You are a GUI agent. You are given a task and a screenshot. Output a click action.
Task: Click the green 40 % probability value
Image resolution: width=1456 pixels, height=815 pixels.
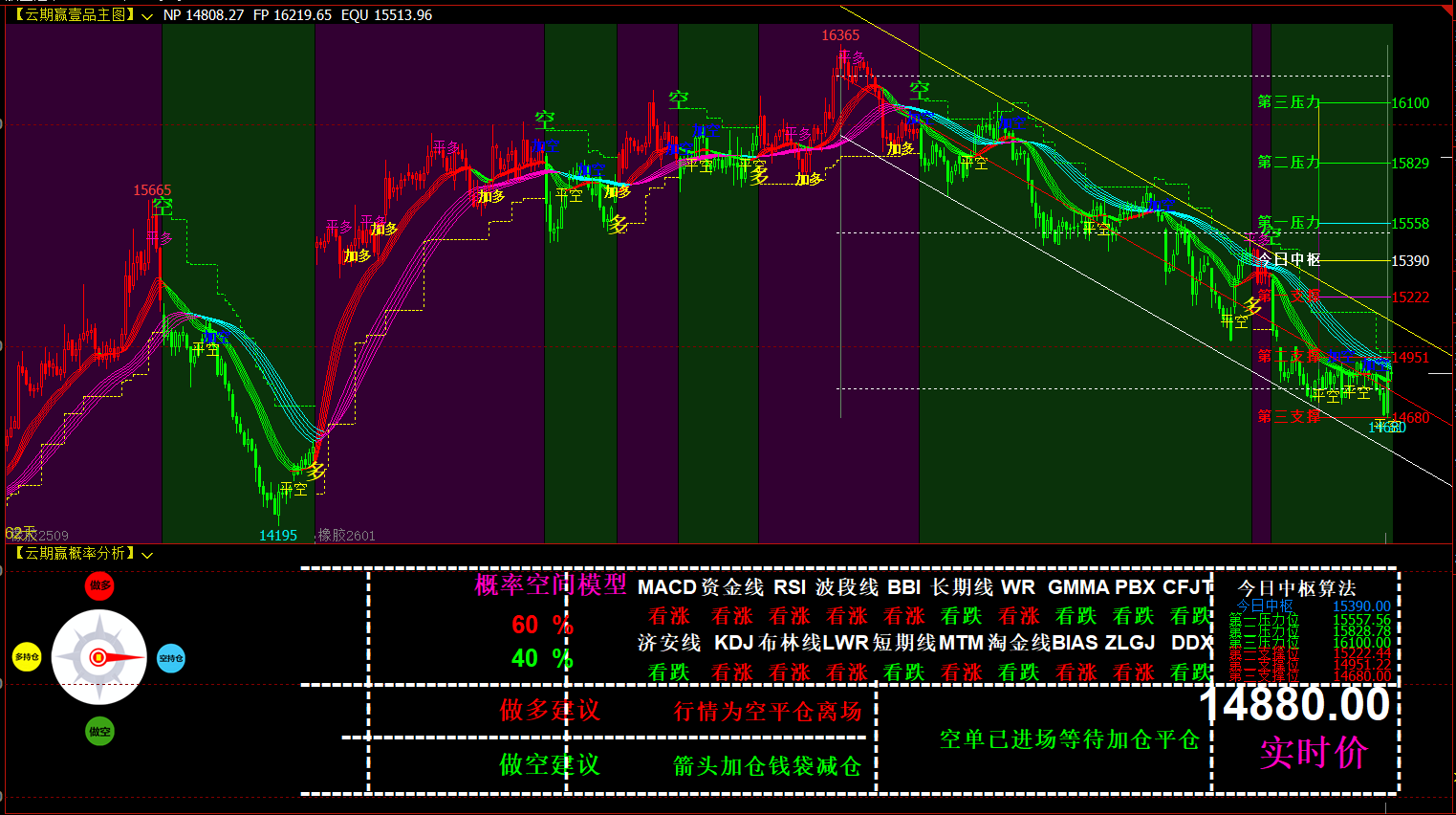[542, 658]
